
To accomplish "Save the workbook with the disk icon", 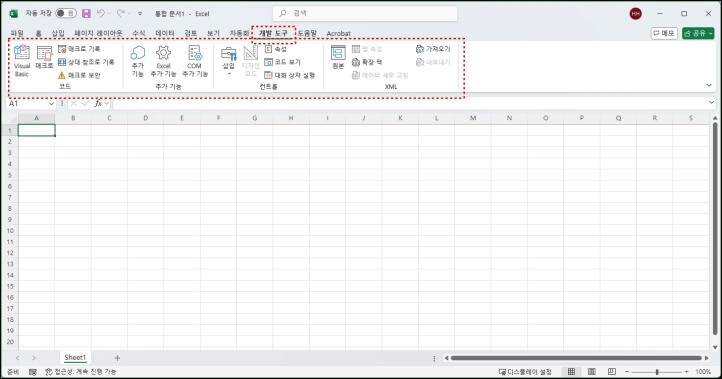I will (x=86, y=13).
